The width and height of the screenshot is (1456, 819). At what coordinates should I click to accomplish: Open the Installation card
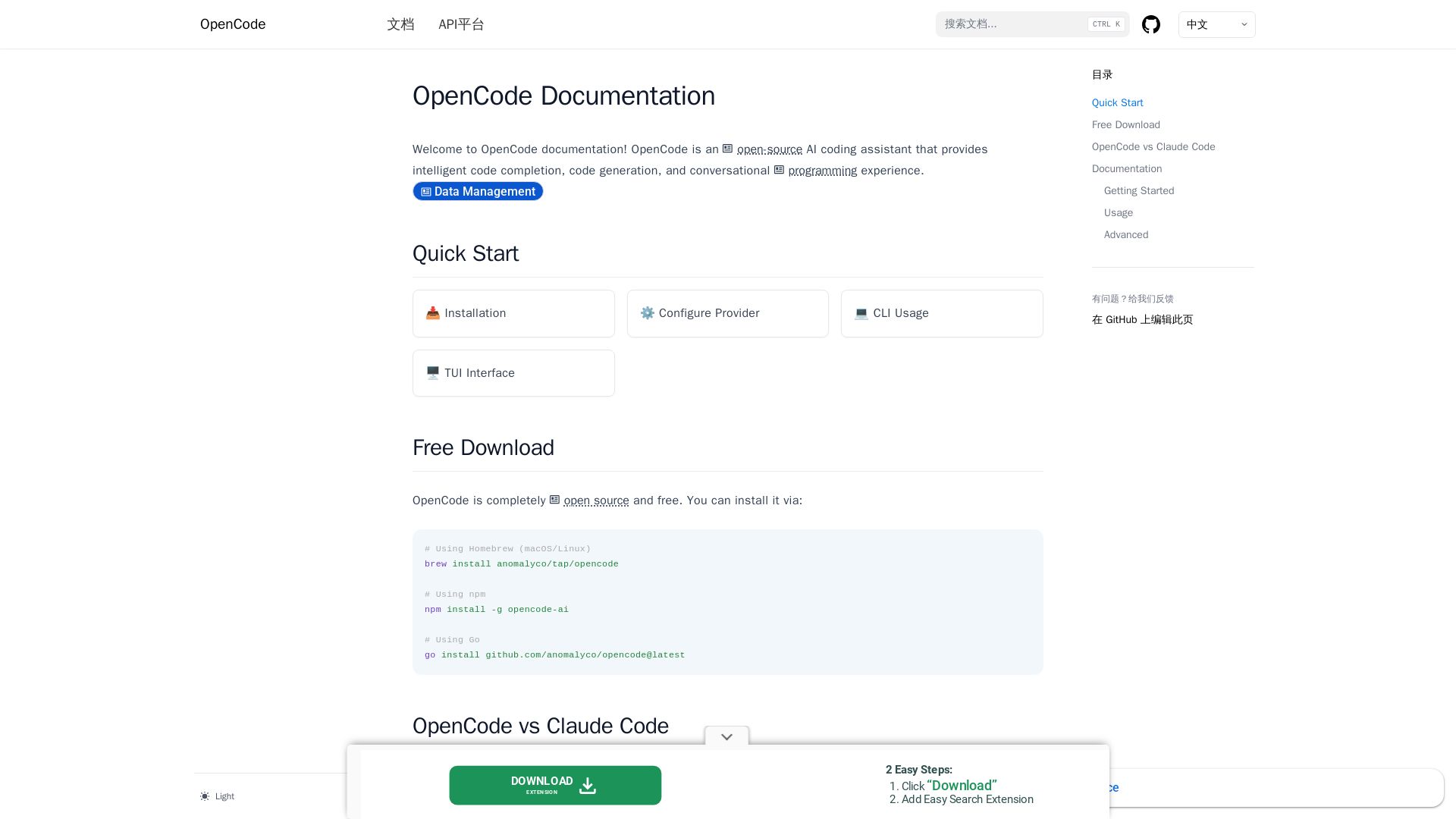[513, 313]
